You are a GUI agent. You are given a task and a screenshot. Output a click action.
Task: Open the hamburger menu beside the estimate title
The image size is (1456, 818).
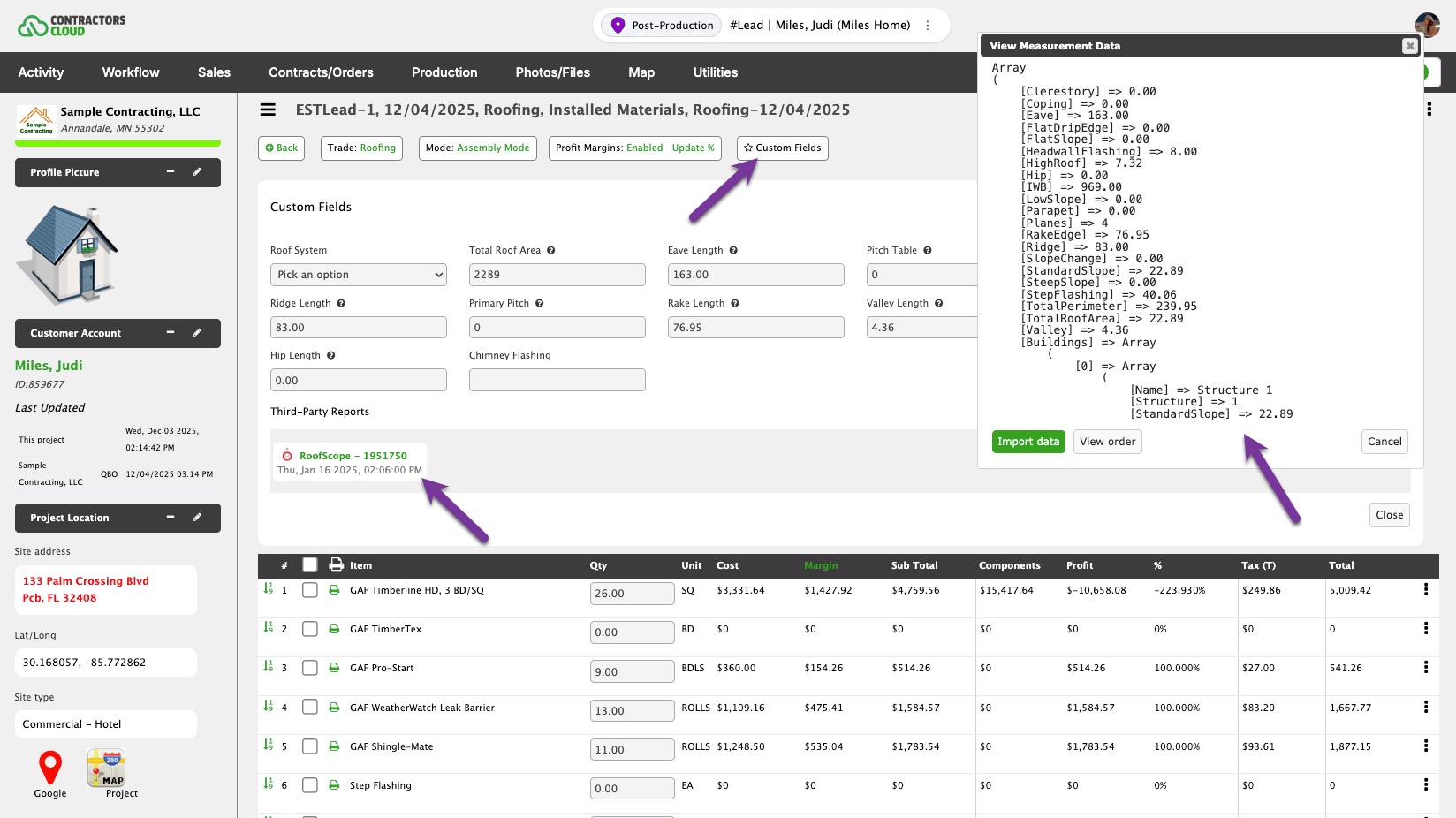pos(268,110)
